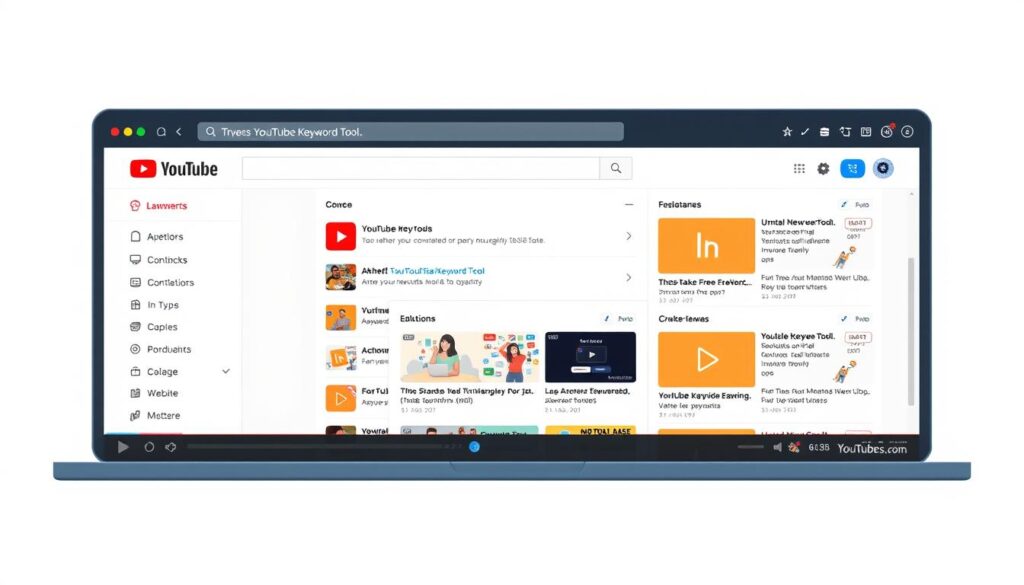The image size is (1024, 585).
Task: Open orange thumbnail in Yurlme row
Action: (x=340, y=318)
